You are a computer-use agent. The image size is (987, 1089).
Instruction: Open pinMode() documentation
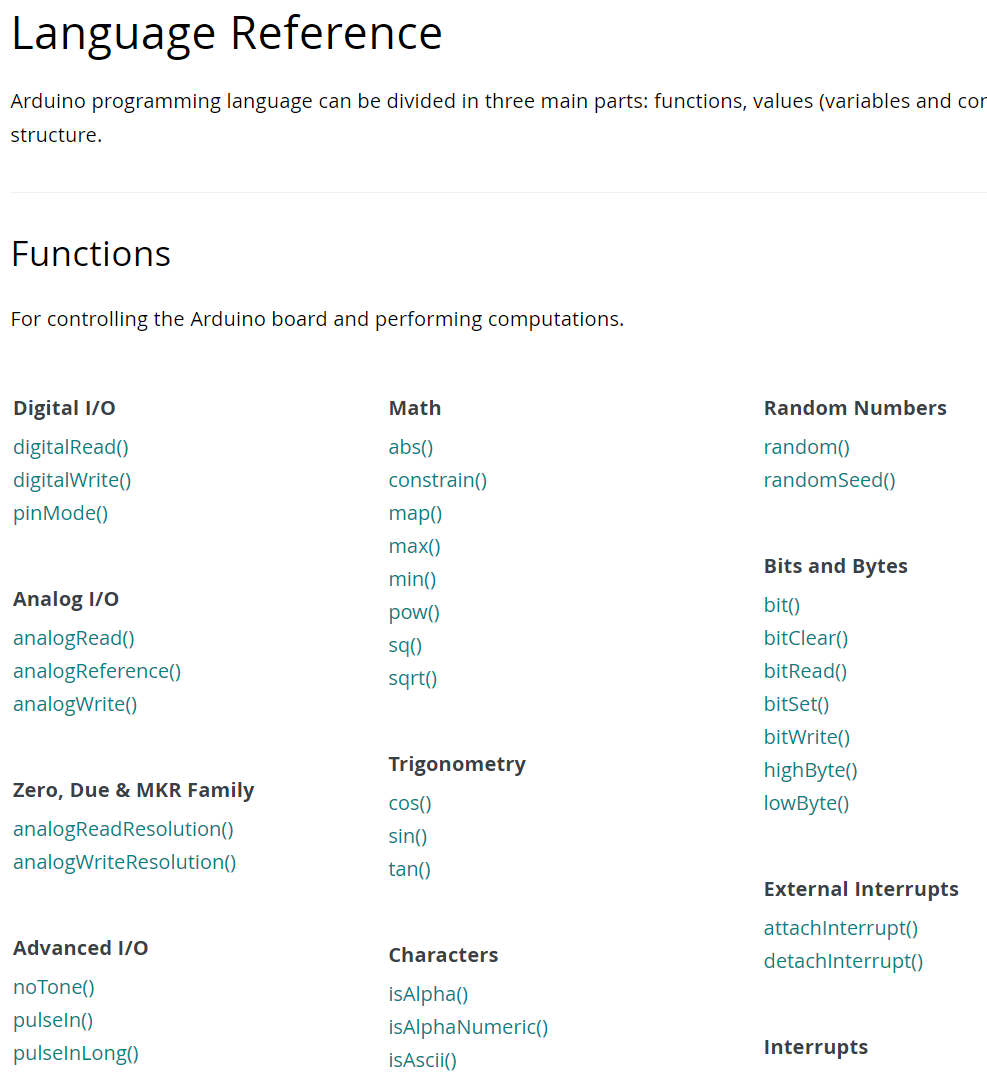(60, 513)
